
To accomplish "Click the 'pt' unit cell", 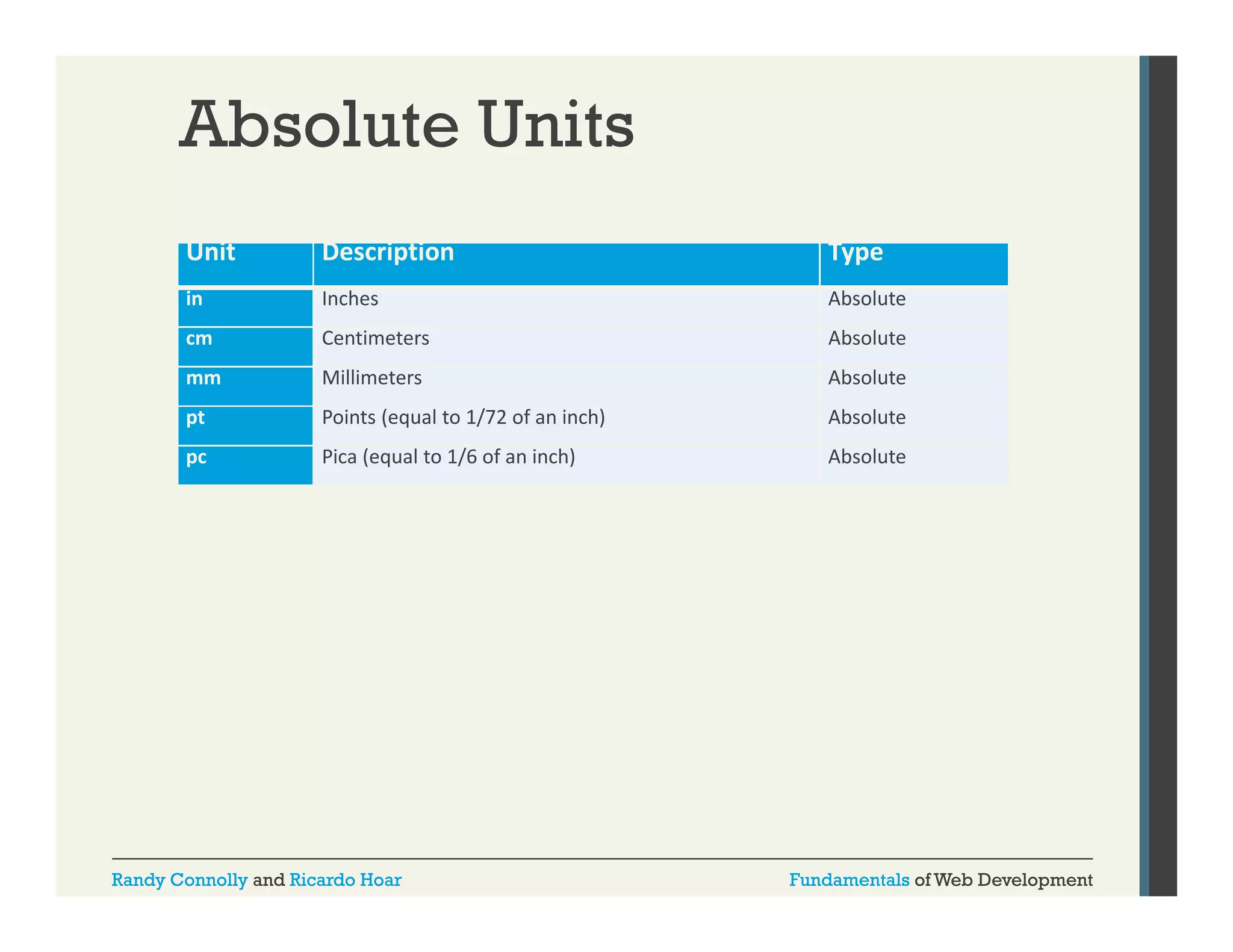I will [x=246, y=426].
